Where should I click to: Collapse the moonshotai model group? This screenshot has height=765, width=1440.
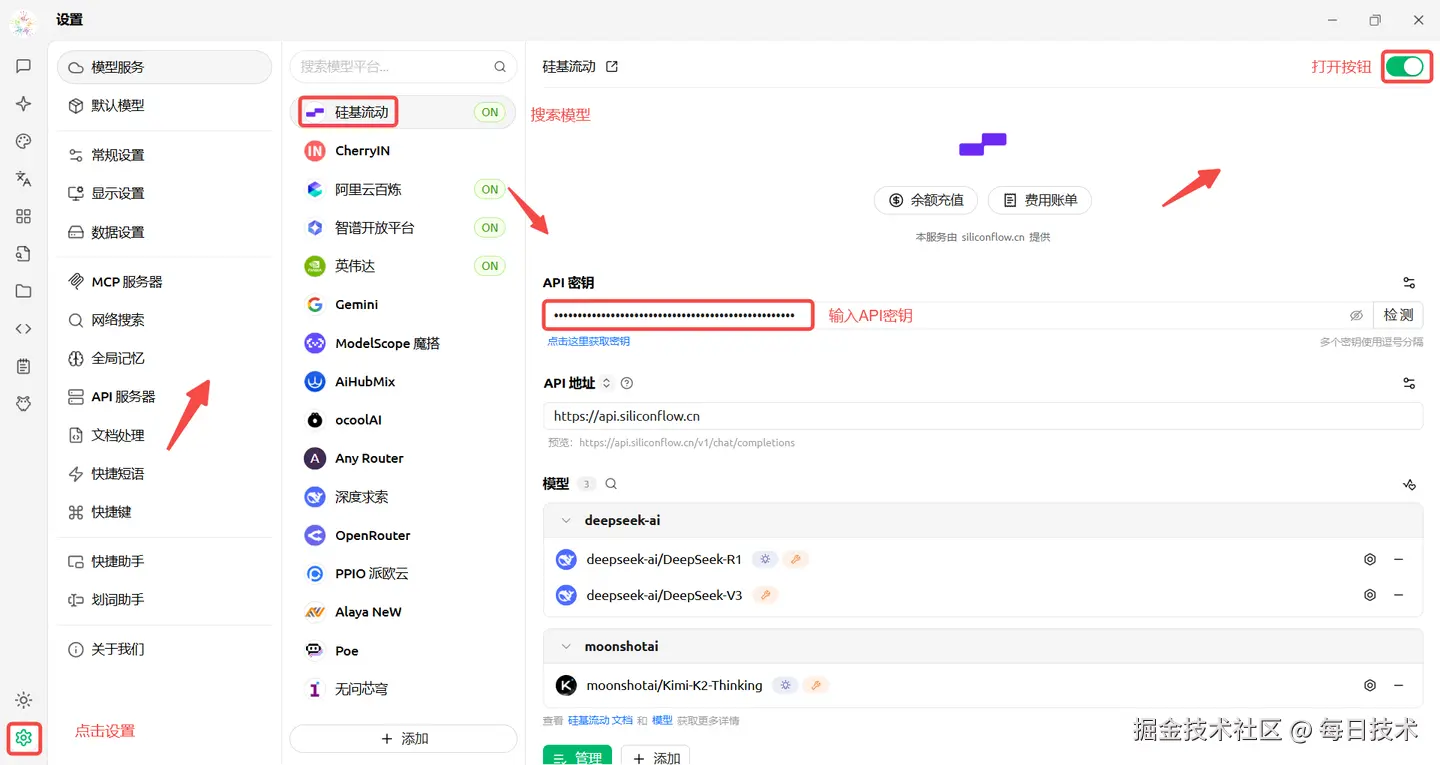pyautogui.click(x=566, y=647)
